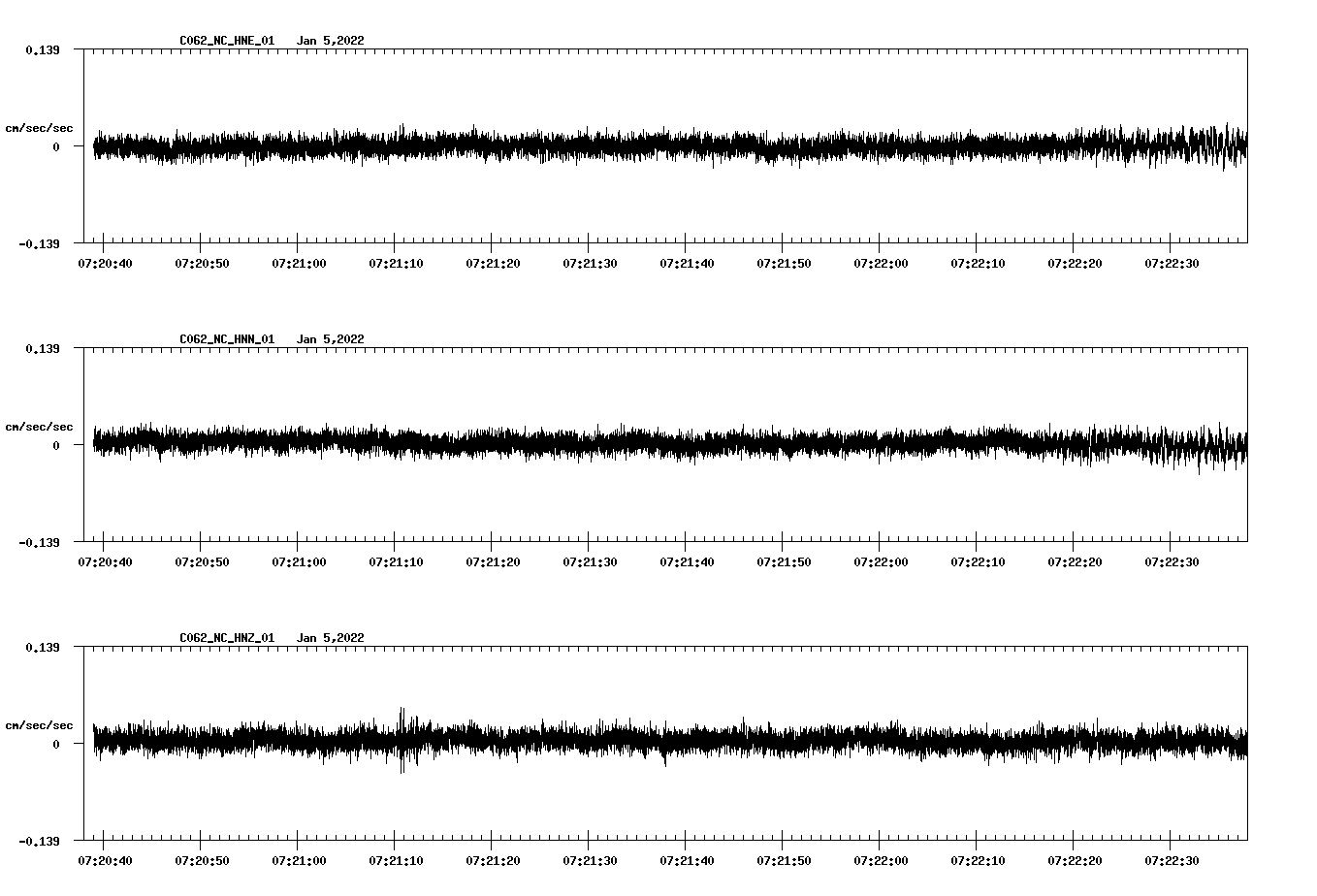Click the C062_NC_HNZ_01 plot title
This screenshot has width=1317, height=896.
tap(227, 638)
